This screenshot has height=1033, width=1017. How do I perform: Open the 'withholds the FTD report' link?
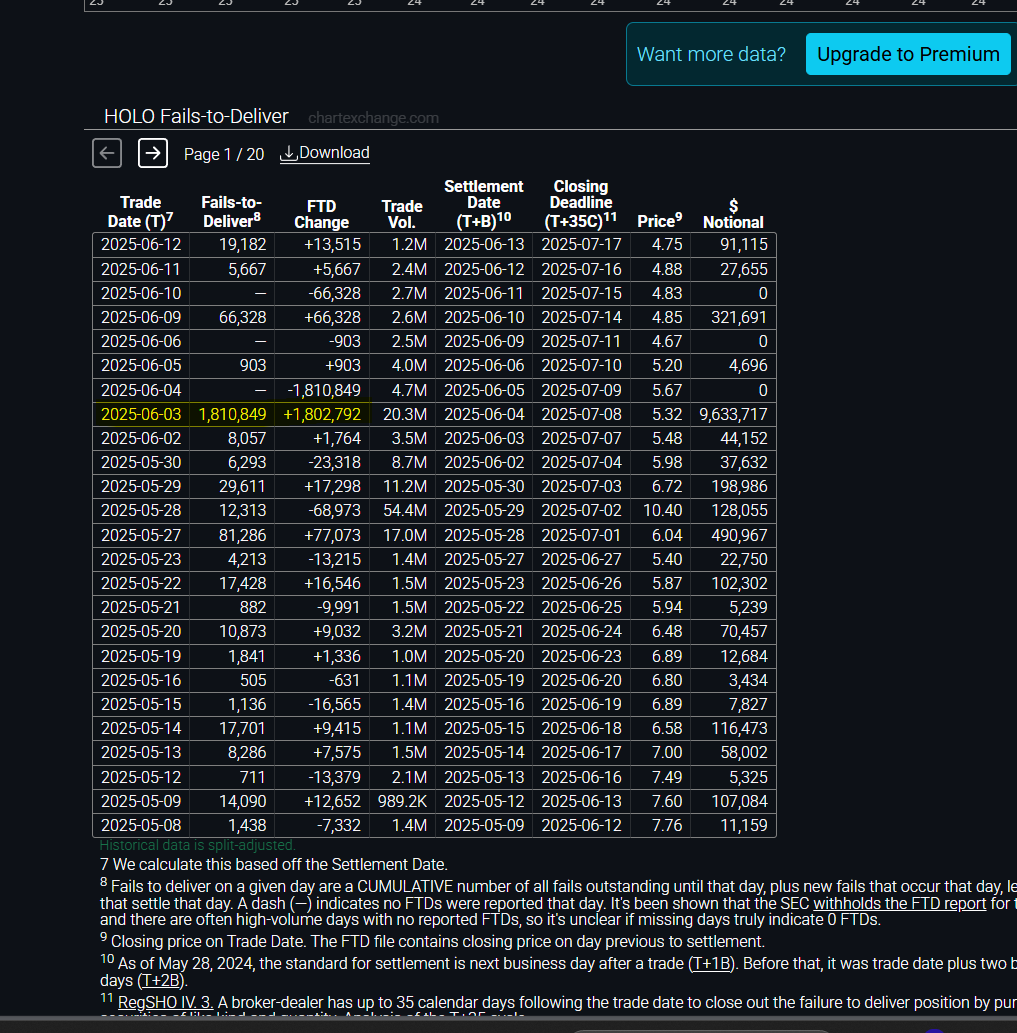[899, 903]
